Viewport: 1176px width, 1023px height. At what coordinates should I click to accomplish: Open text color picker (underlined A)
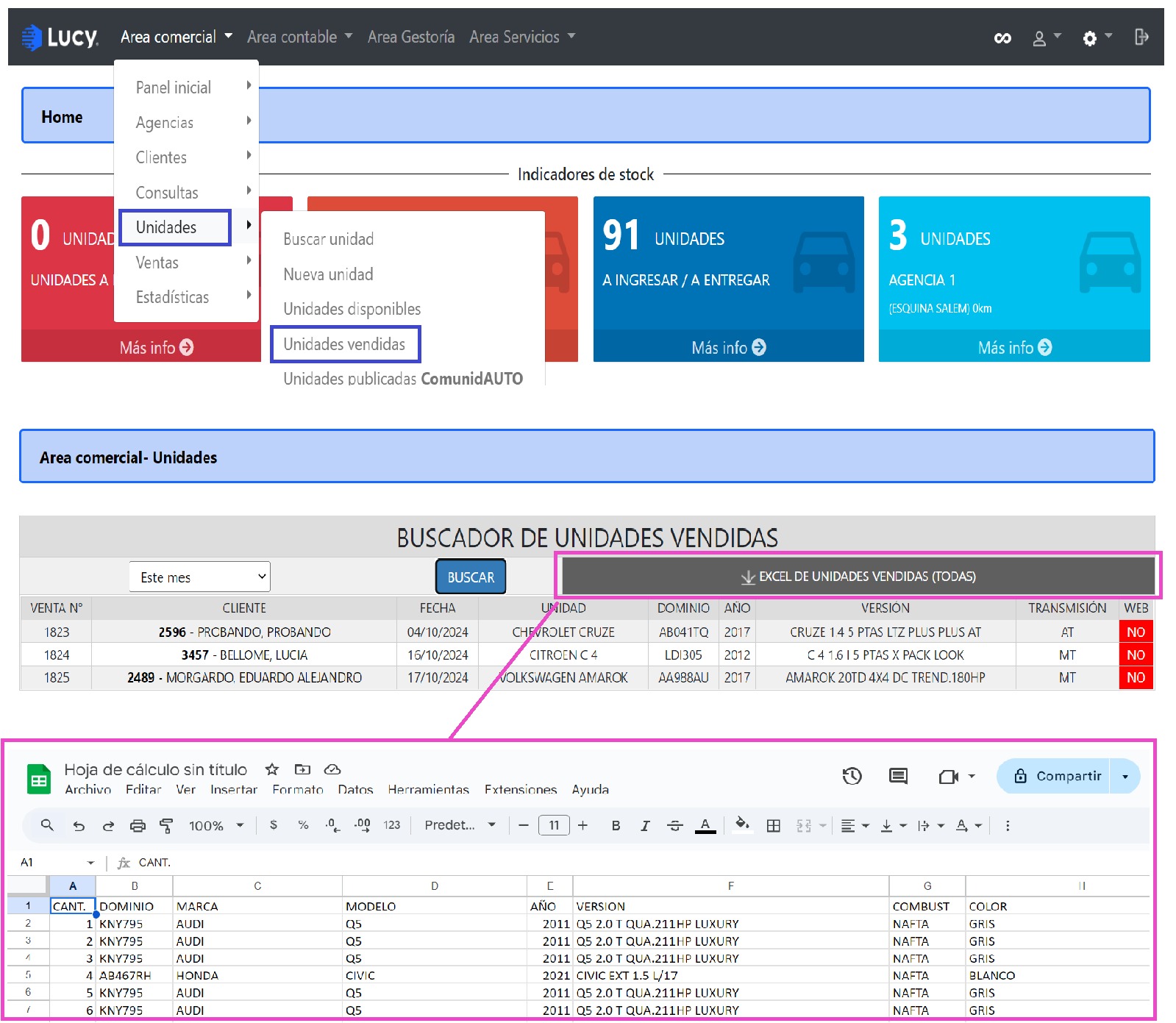705,826
